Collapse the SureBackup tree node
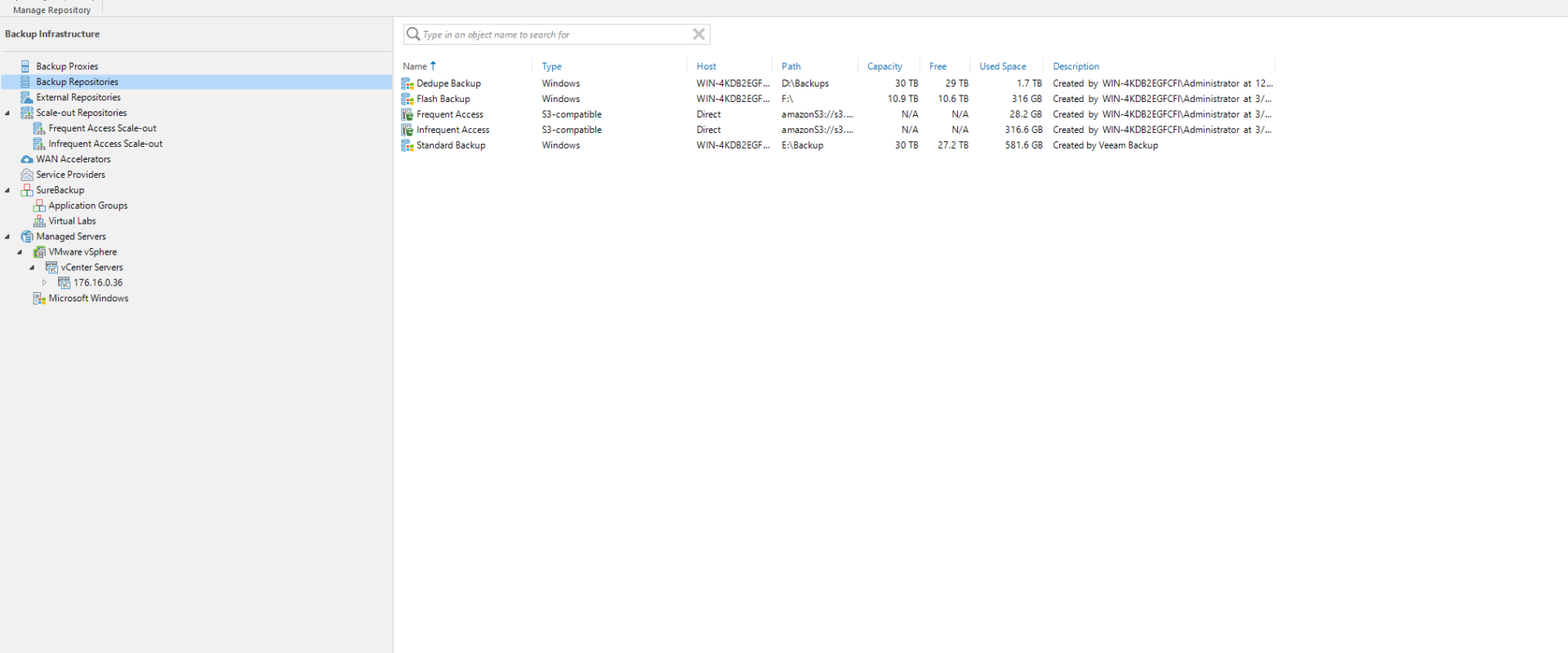This screenshot has width=1568, height=653. click(7, 190)
